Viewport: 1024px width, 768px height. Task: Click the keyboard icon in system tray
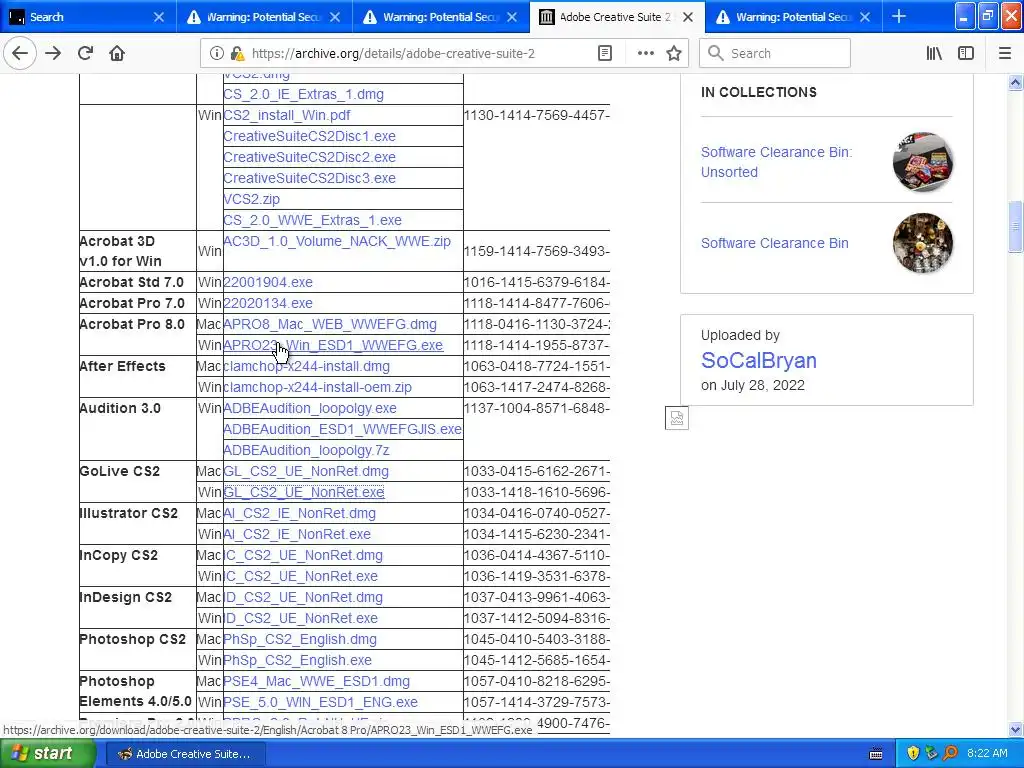tap(876, 754)
